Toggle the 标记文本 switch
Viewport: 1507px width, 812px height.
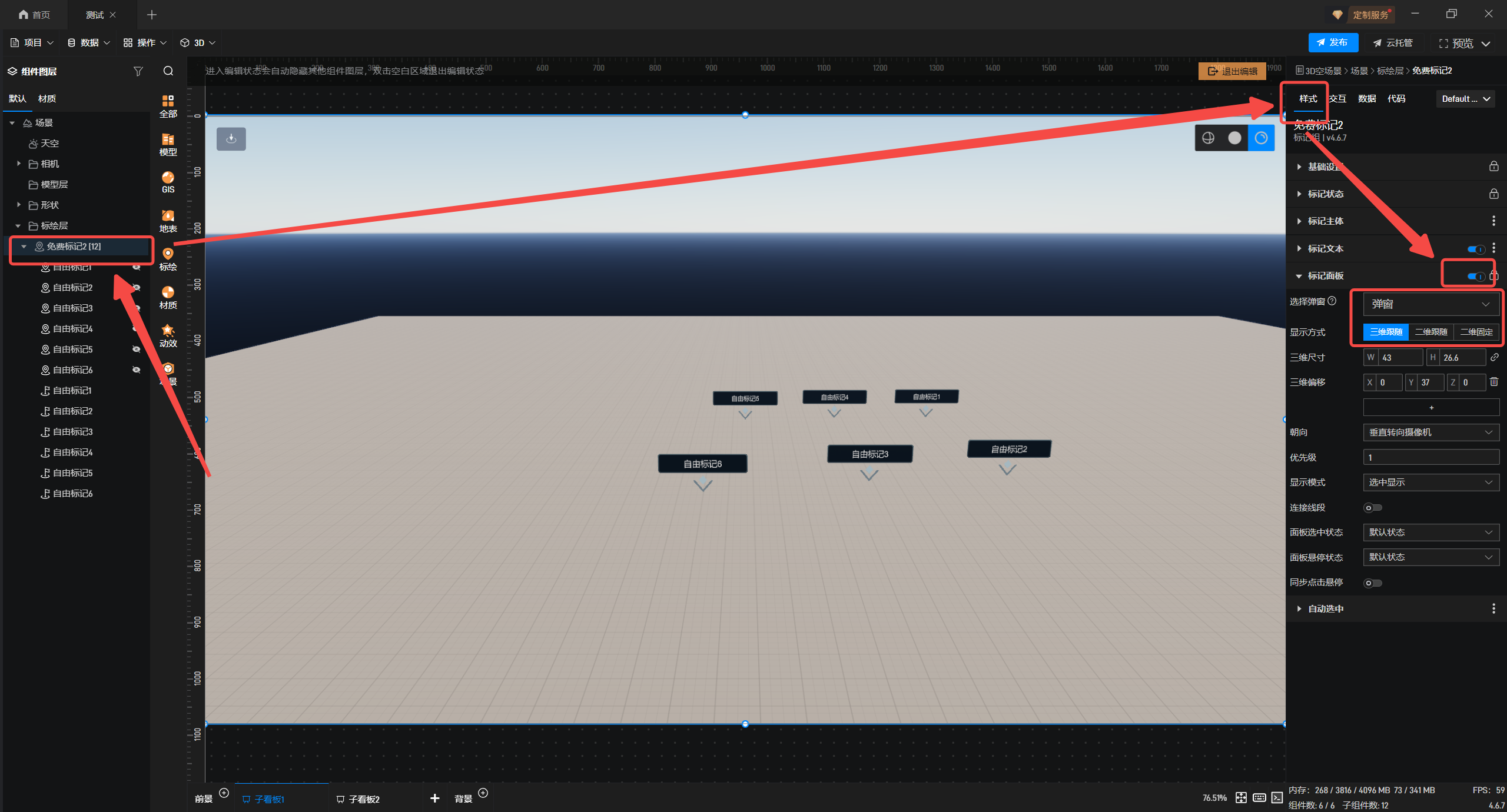coord(1475,249)
